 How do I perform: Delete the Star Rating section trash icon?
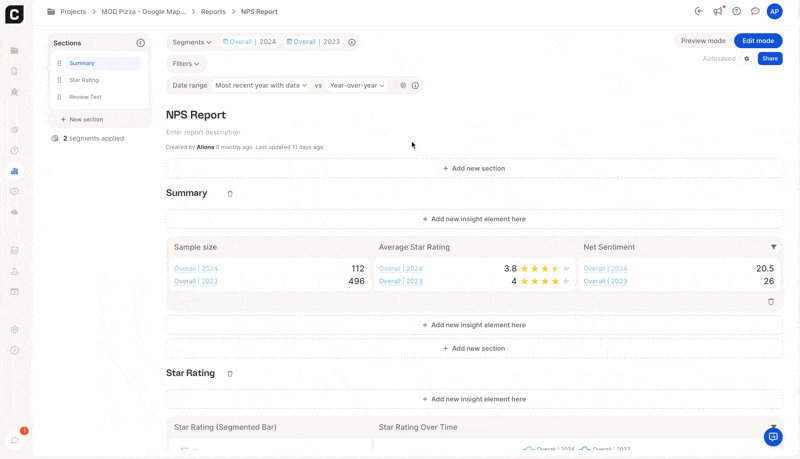[230, 374]
